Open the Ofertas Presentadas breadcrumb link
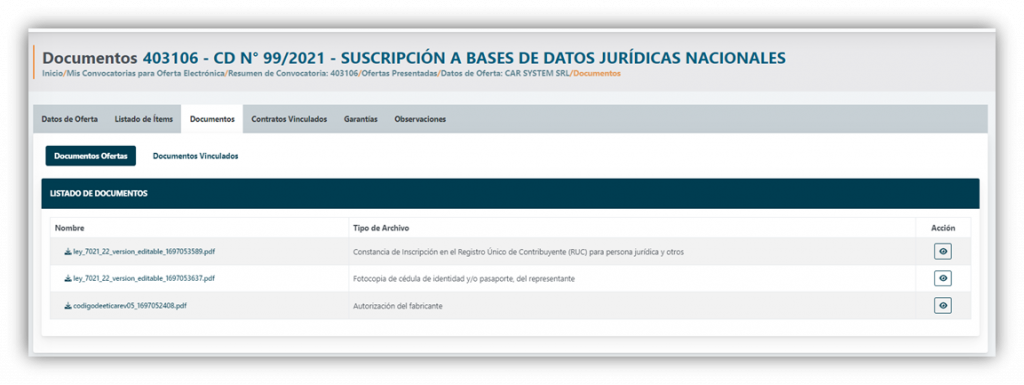This screenshot has width=1024, height=385. click(400, 74)
